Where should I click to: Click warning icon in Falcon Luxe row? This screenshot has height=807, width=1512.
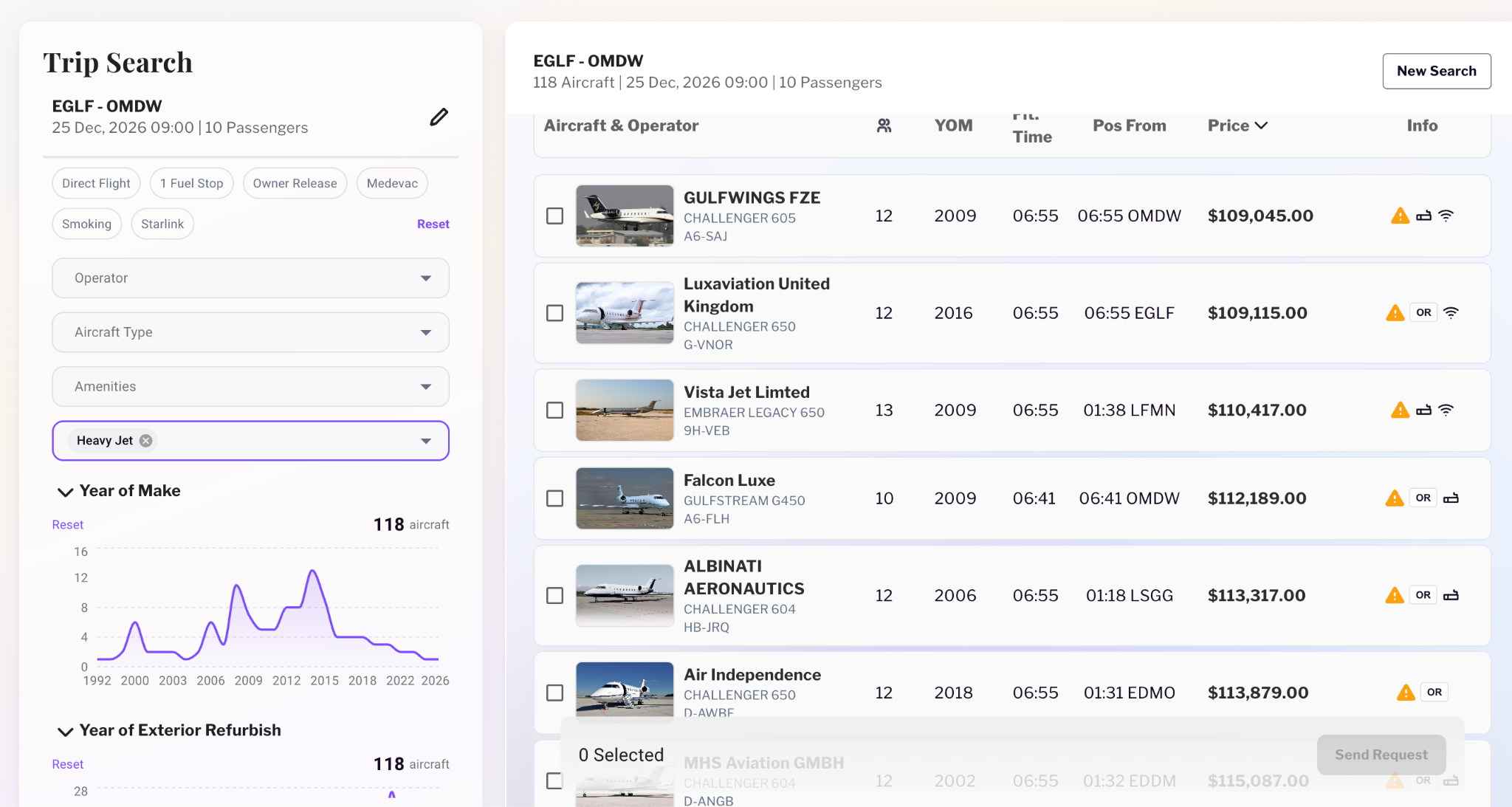click(1394, 498)
